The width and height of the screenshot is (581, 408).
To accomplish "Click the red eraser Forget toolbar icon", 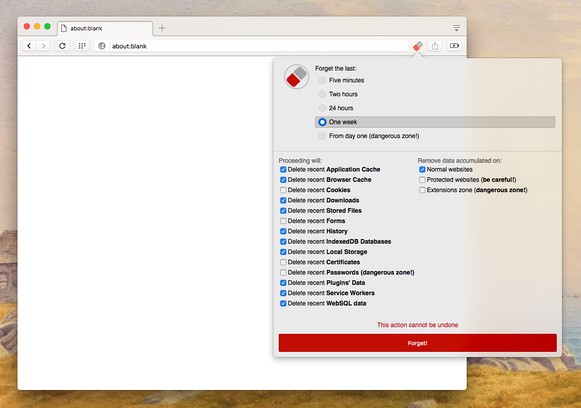I will point(418,46).
